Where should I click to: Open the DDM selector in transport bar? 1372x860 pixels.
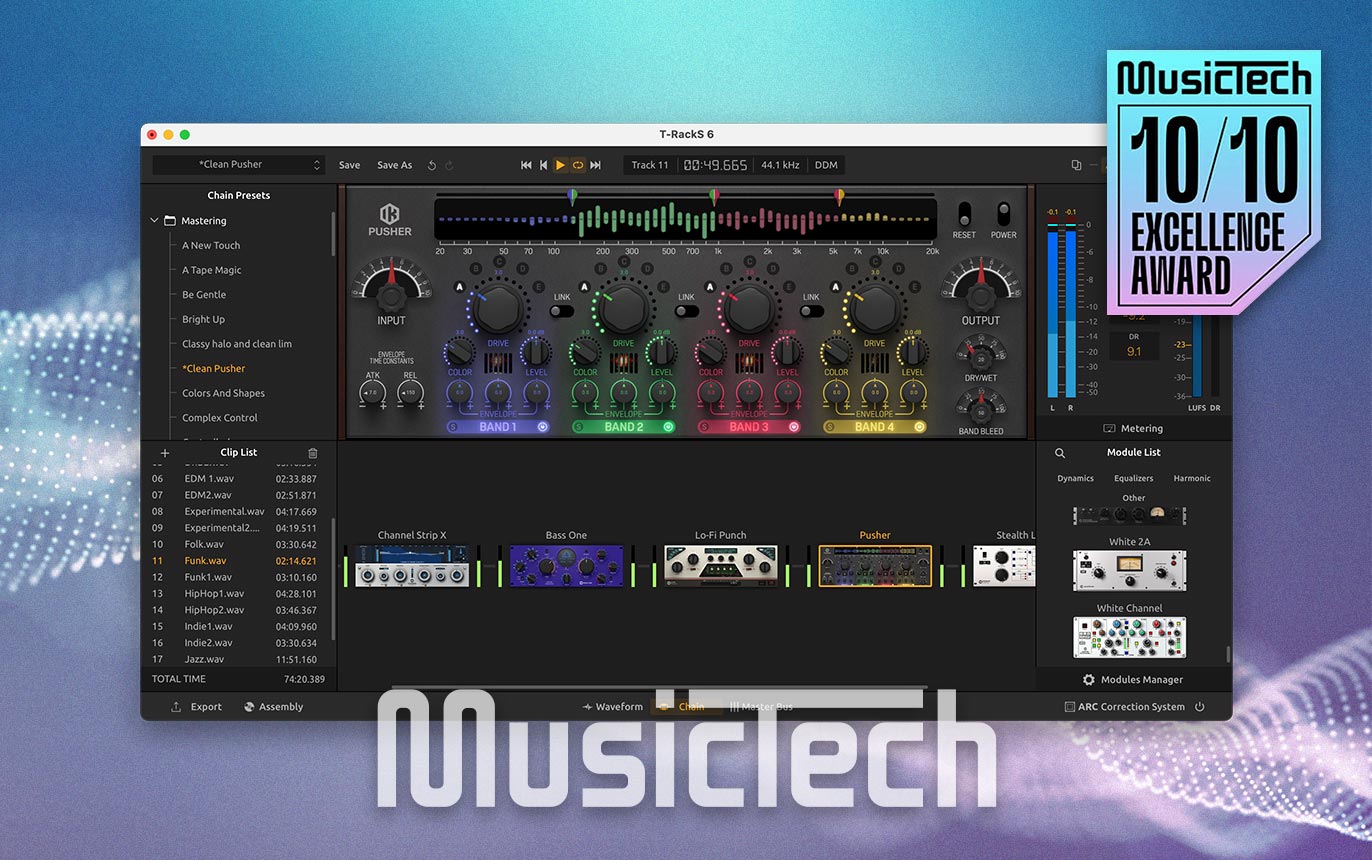click(x=826, y=165)
